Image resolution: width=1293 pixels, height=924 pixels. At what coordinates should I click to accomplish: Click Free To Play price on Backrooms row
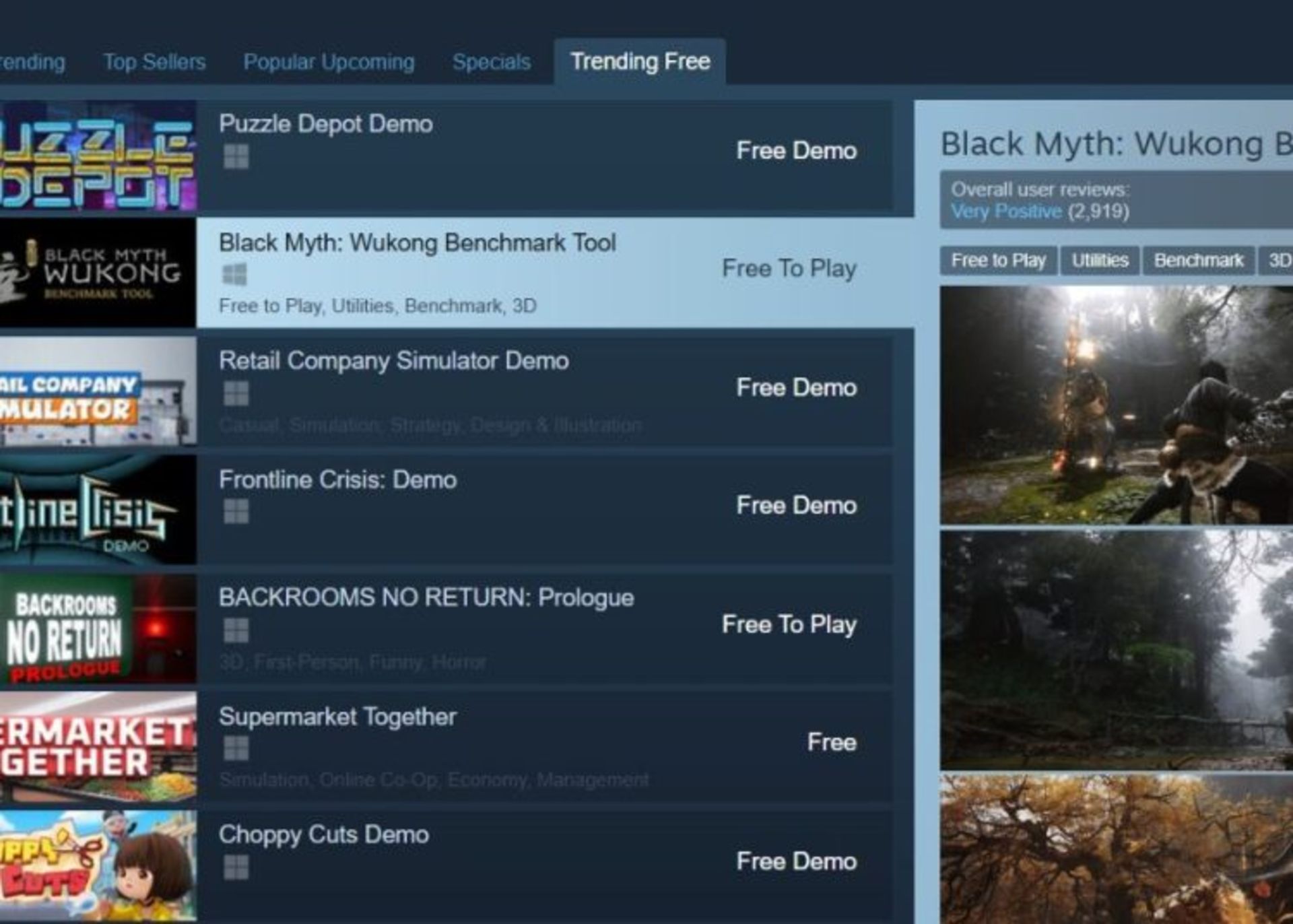(x=789, y=625)
